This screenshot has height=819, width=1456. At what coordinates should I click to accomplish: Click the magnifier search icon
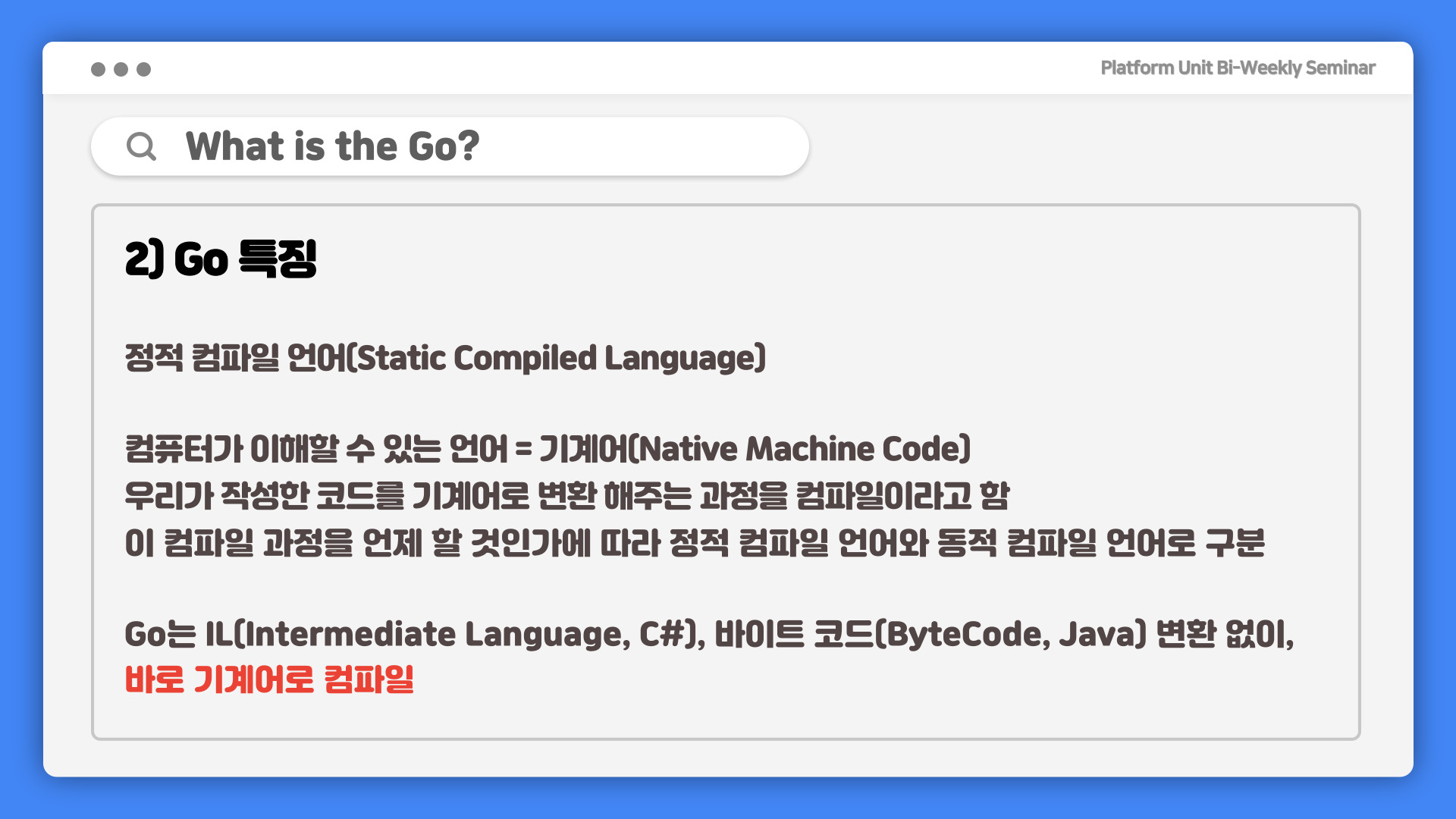click(141, 146)
